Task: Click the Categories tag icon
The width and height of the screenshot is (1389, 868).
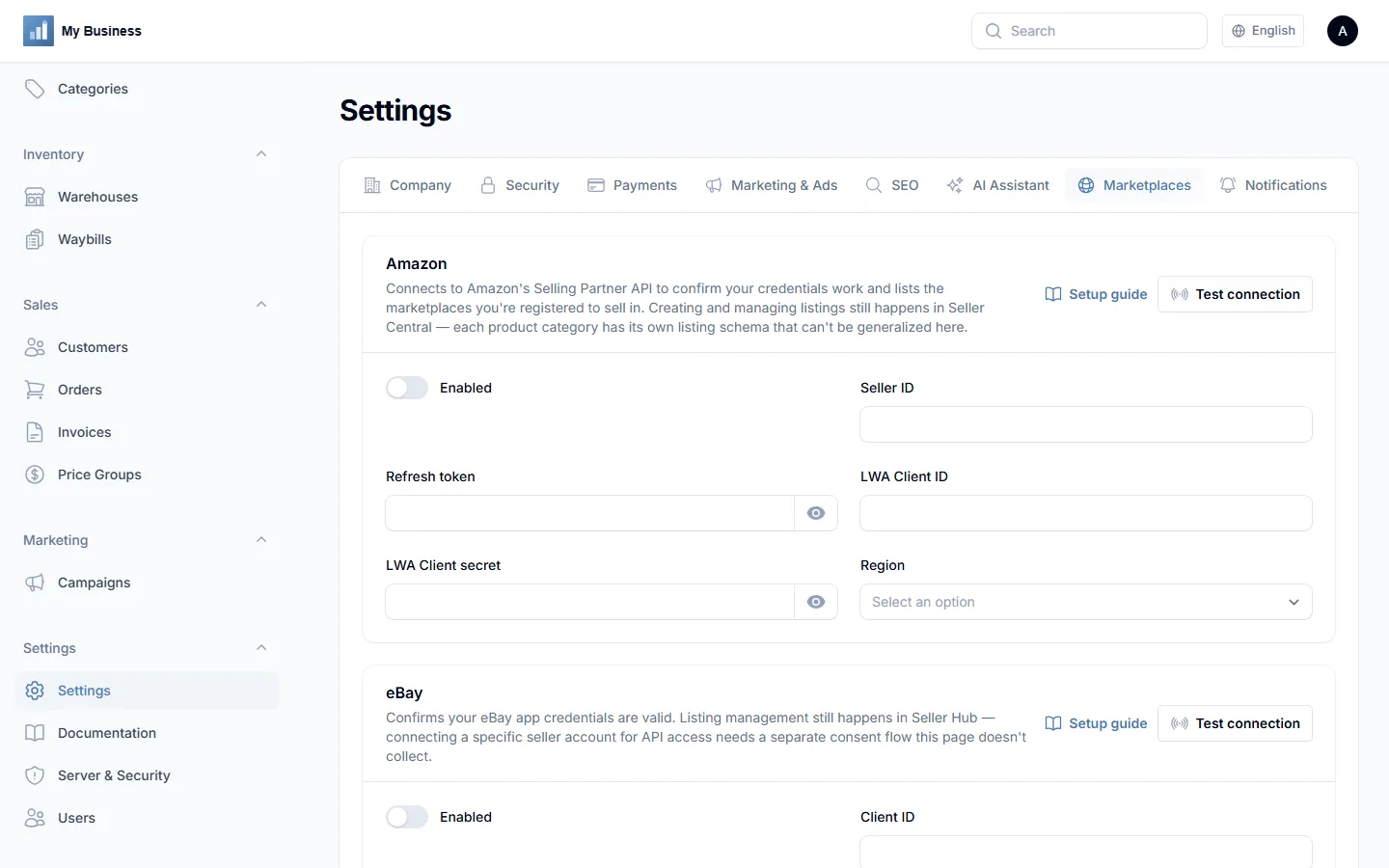Action: pyautogui.click(x=35, y=89)
